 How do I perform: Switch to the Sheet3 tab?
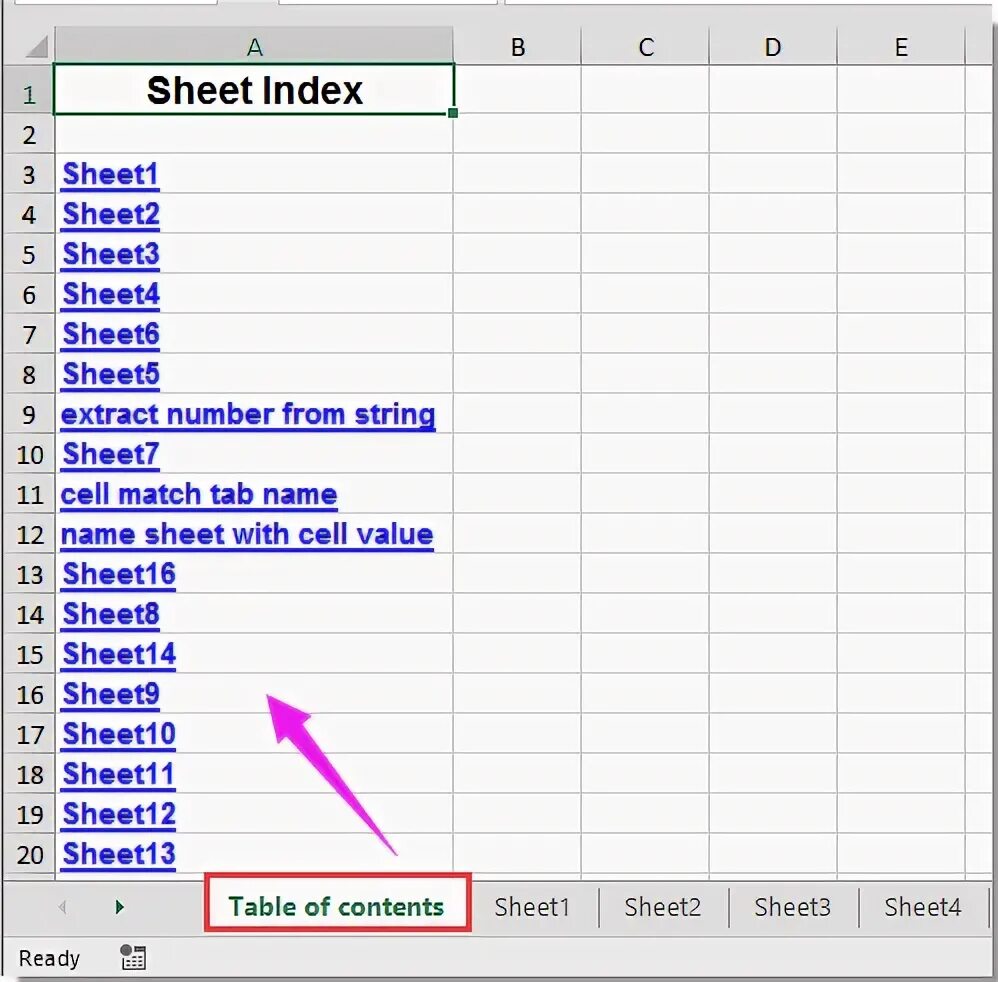click(792, 907)
